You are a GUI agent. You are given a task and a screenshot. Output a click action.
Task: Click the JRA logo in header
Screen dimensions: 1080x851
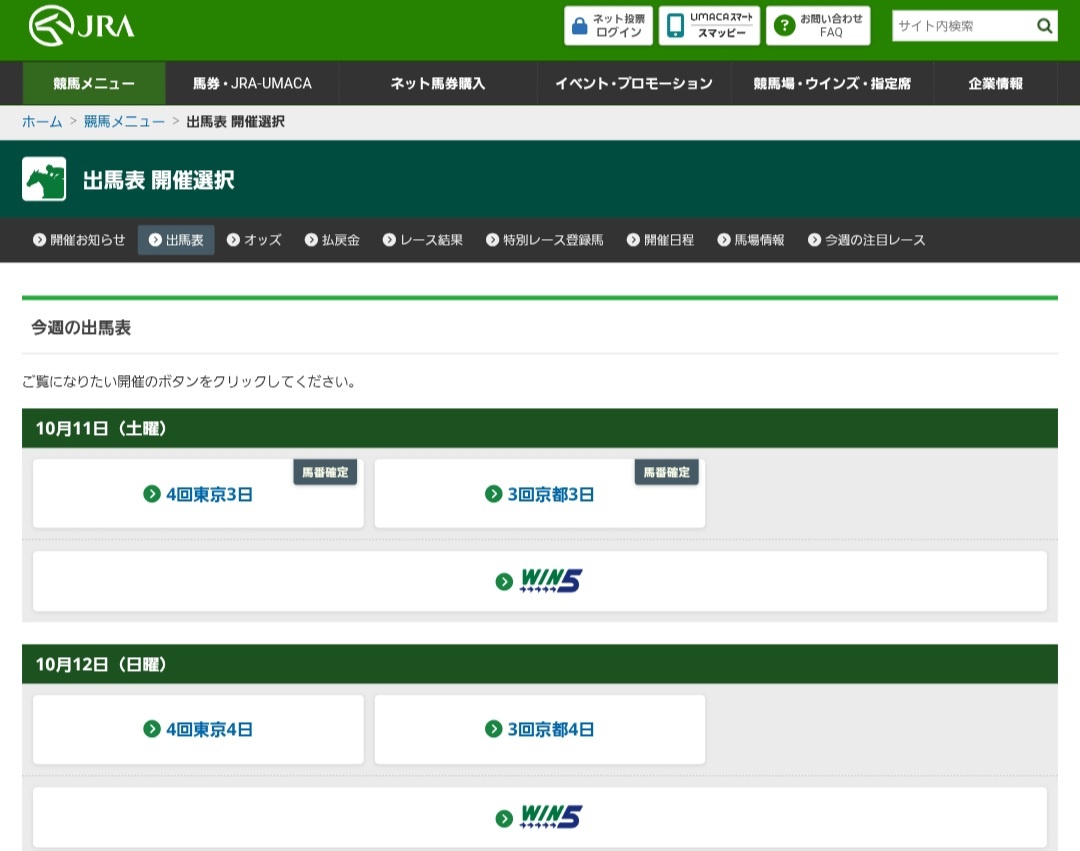pos(81,26)
